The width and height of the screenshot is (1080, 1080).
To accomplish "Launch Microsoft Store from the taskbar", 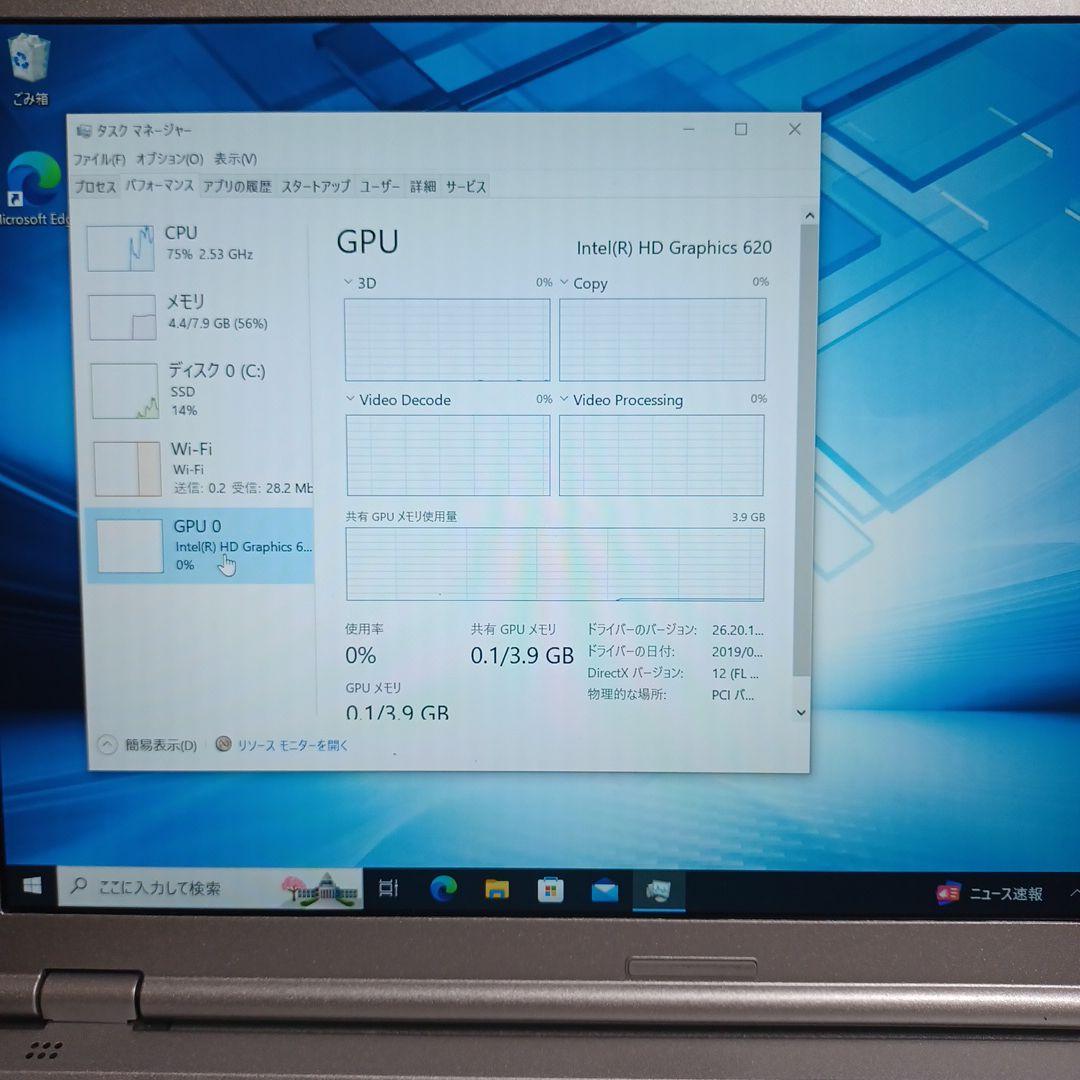I will [x=551, y=888].
